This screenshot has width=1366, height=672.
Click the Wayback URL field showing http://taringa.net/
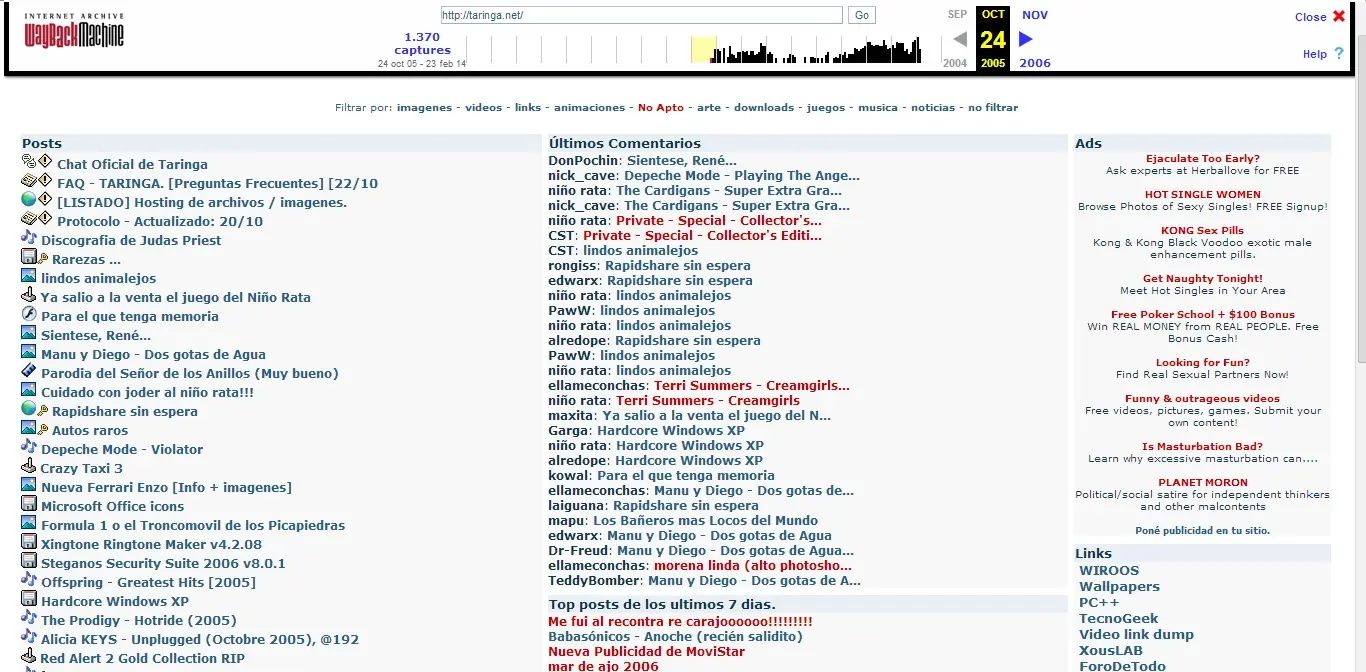[x=642, y=15]
